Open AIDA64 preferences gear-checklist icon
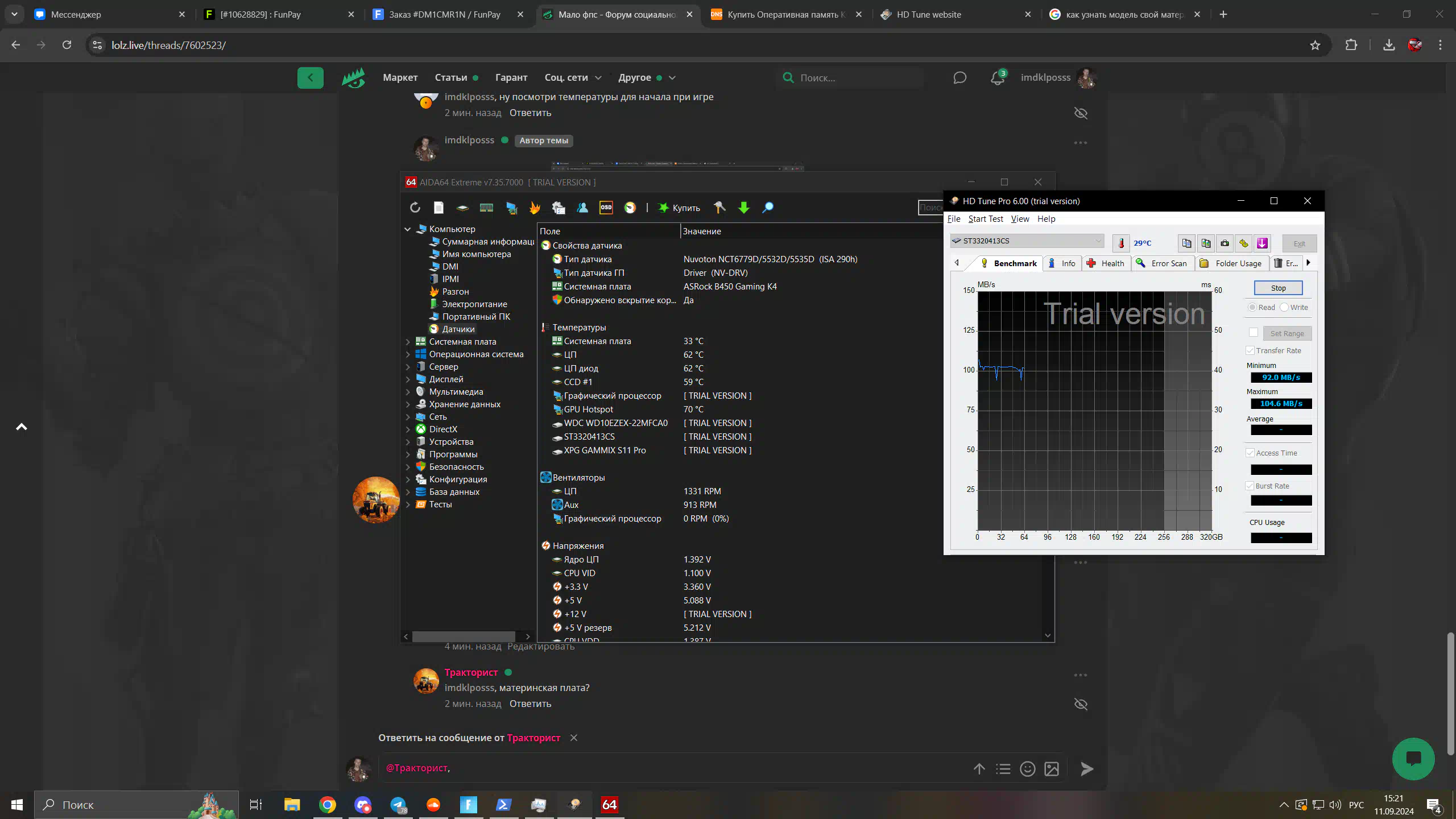The width and height of the screenshot is (1456, 819). tap(559, 208)
